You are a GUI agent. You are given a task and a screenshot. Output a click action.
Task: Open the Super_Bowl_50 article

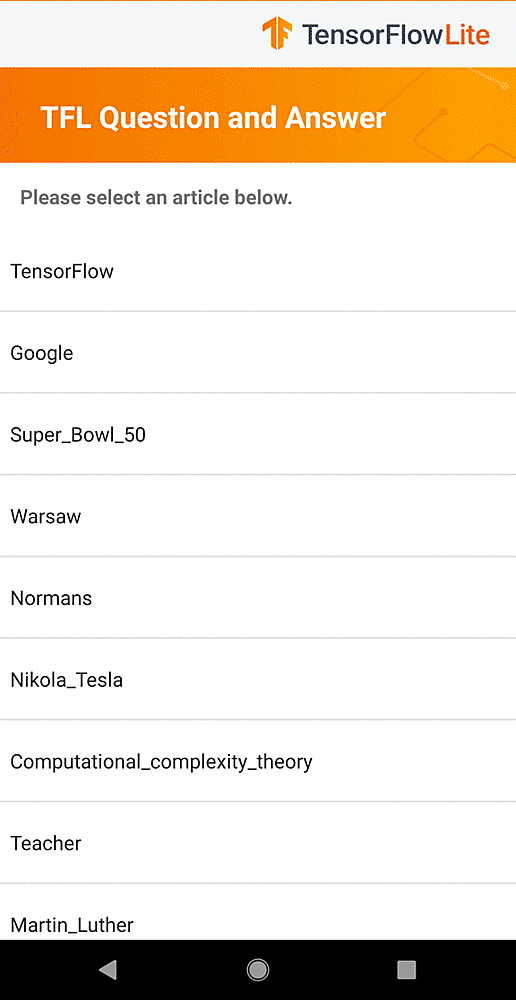point(258,434)
